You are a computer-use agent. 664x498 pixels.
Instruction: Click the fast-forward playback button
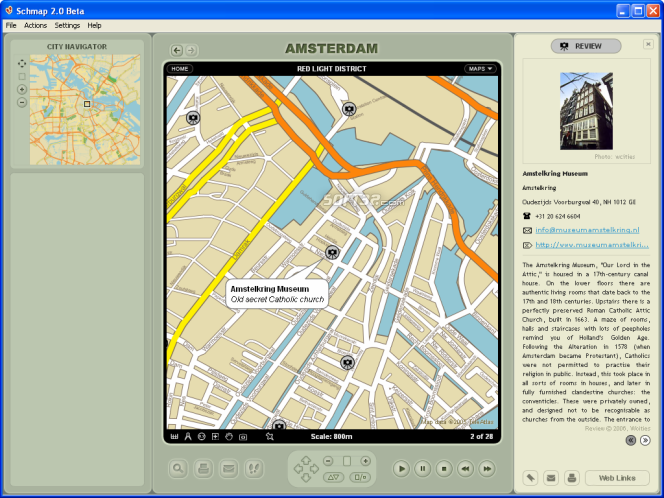click(487, 469)
